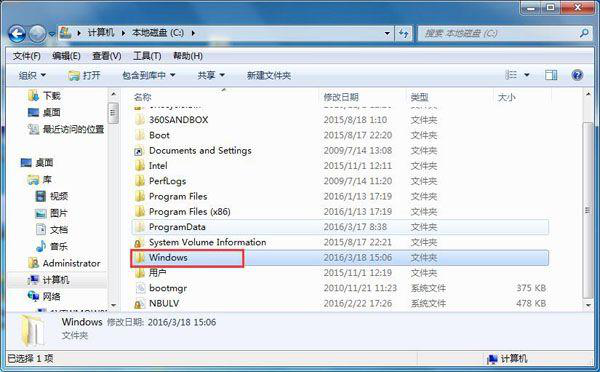Sort by the 名称 column header
Viewport: 600px width, 372px height.
point(142,97)
